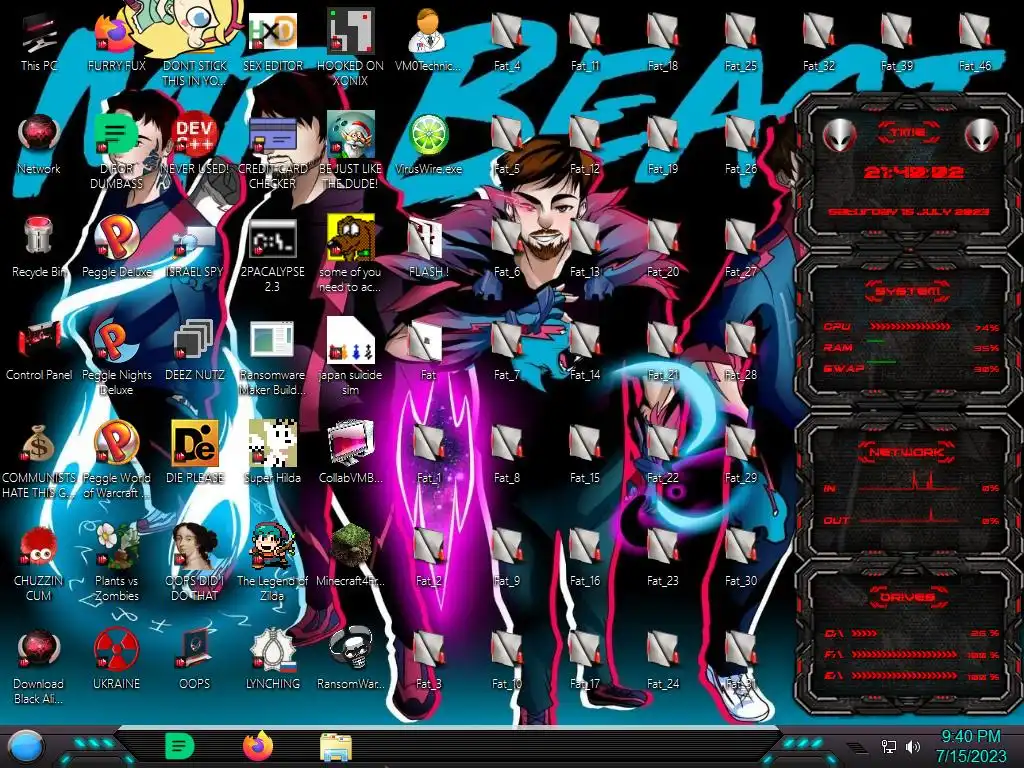This screenshot has width=1024, height=768.
Task: Select the file named Fat_15
Action: [x=584, y=455]
